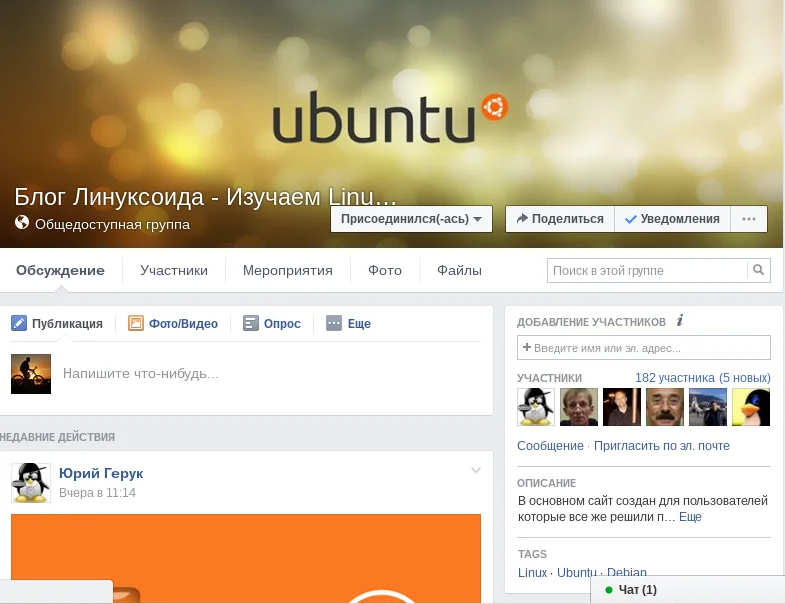Click the Поделиться button

(x=560, y=219)
